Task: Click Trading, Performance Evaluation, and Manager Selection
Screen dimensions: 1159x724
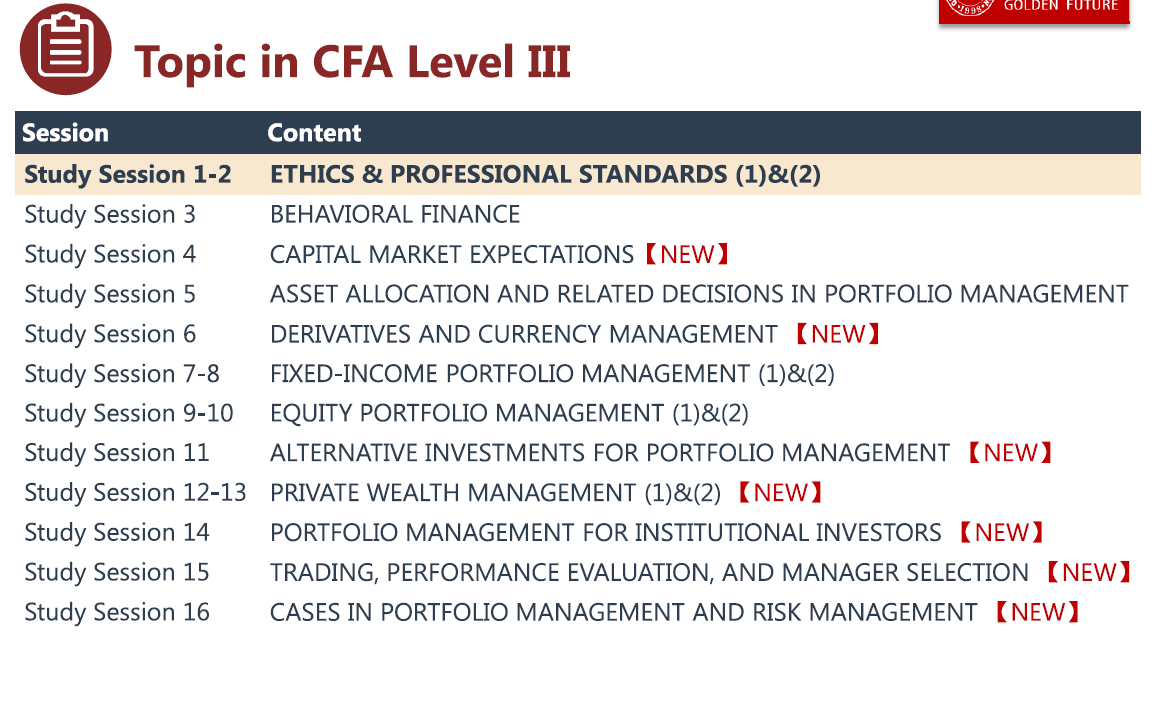Action: (x=649, y=572)
